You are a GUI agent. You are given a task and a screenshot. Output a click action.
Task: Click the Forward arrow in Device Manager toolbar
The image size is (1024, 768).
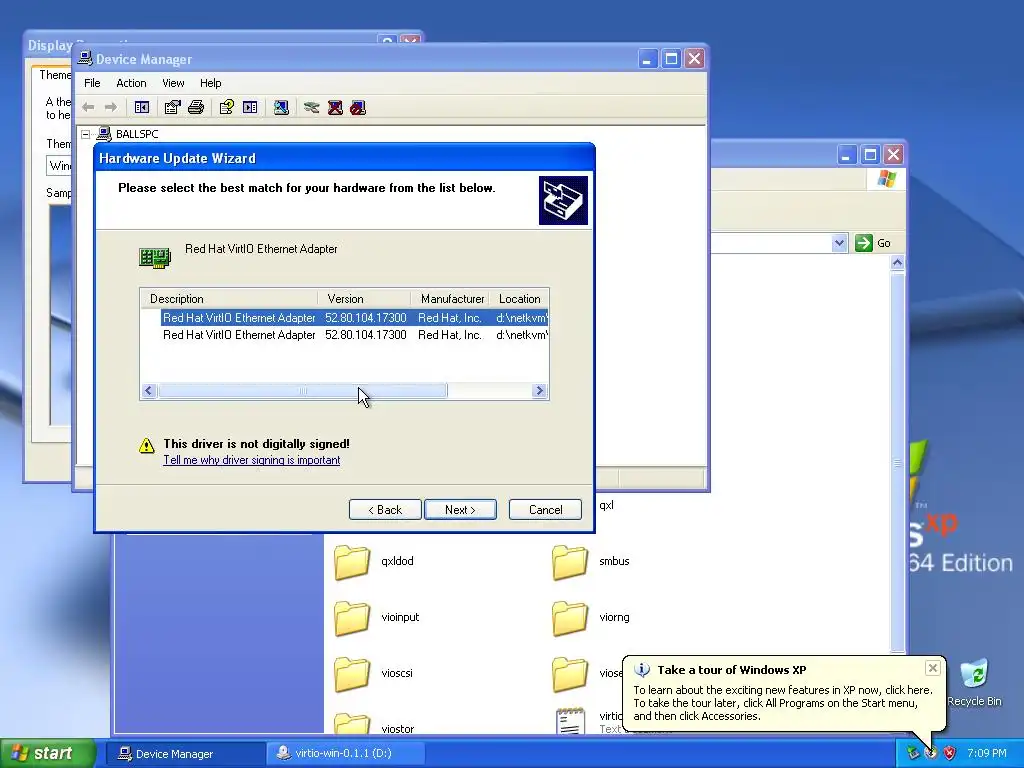pyautogui.click(x=111, y=107)
